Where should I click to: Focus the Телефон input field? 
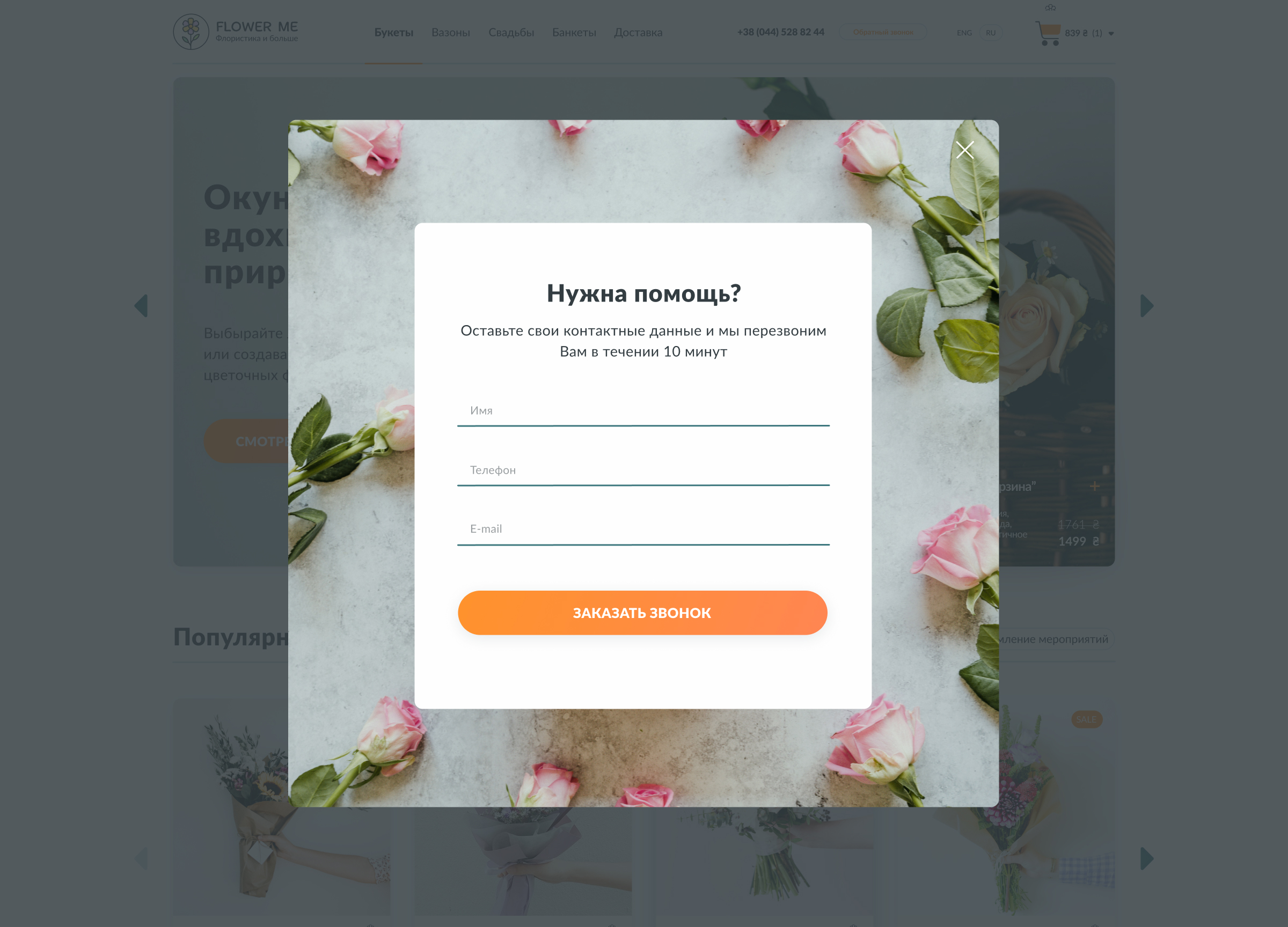(x=643, y=470)
